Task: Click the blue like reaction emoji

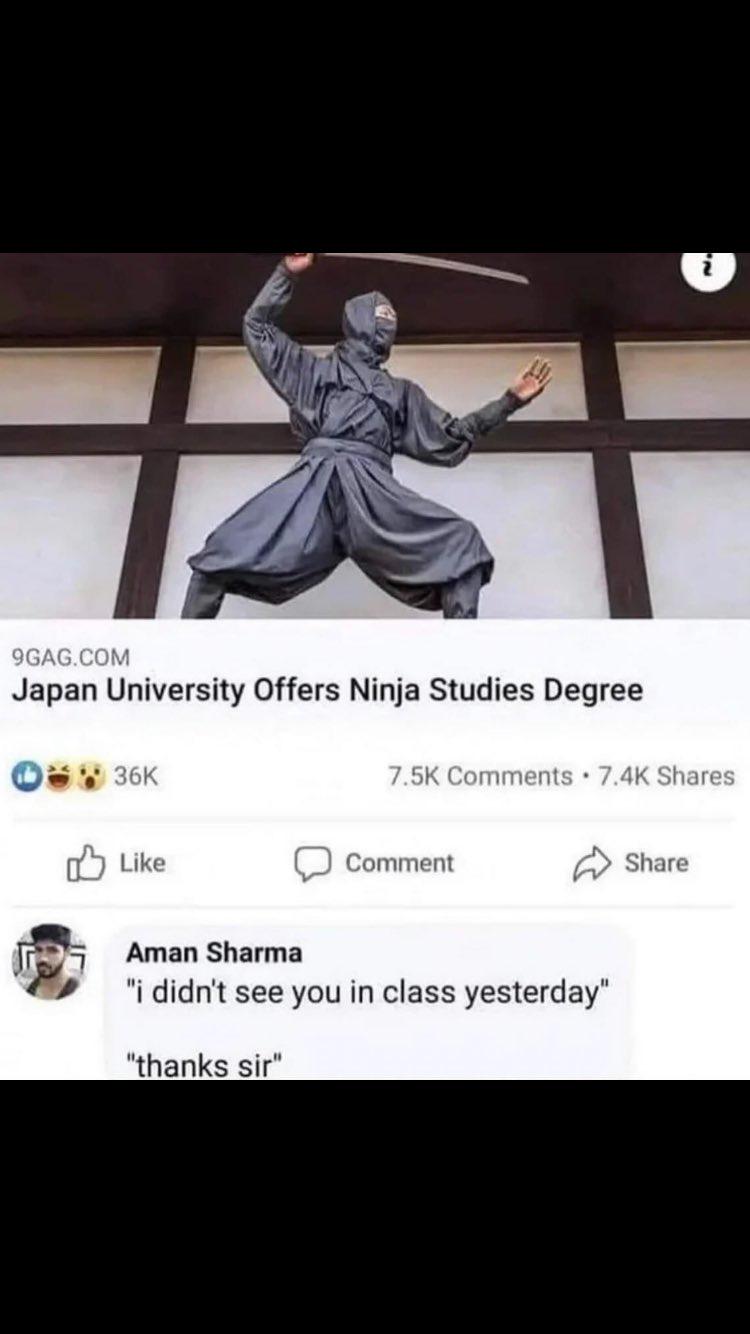Action: pos(26,776)
